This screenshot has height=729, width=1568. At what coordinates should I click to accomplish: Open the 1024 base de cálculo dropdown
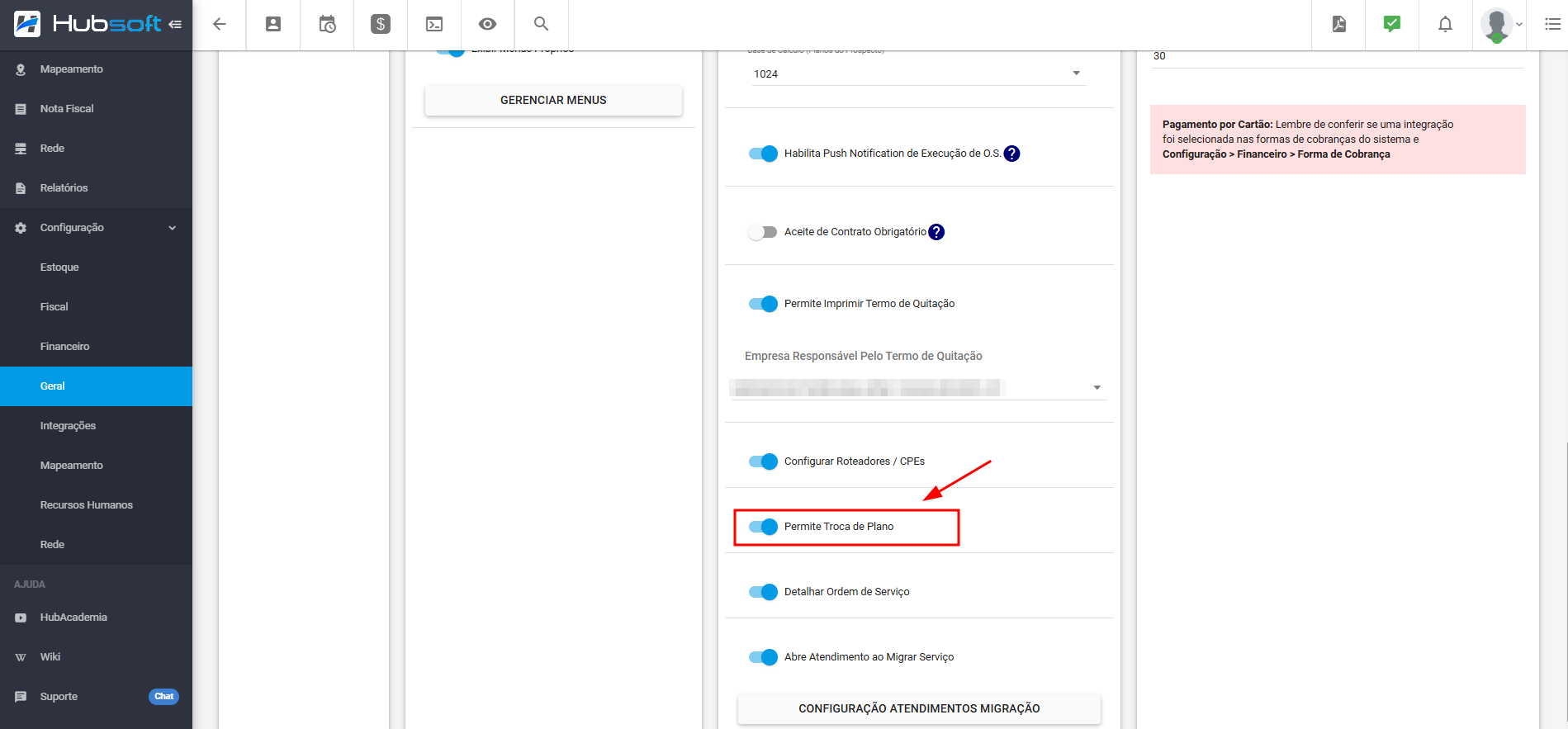click(918, 73)
